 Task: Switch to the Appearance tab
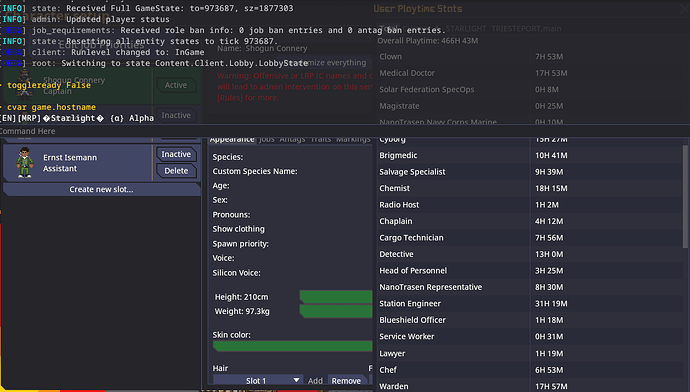pyautogui.click(x=232, y=139)
